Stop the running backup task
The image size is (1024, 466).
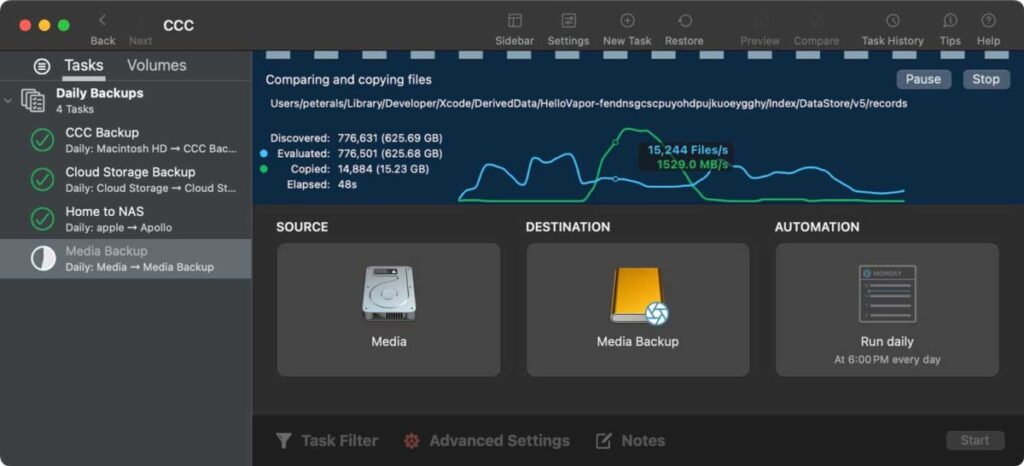pyautogui.click(x=985, y=79)
